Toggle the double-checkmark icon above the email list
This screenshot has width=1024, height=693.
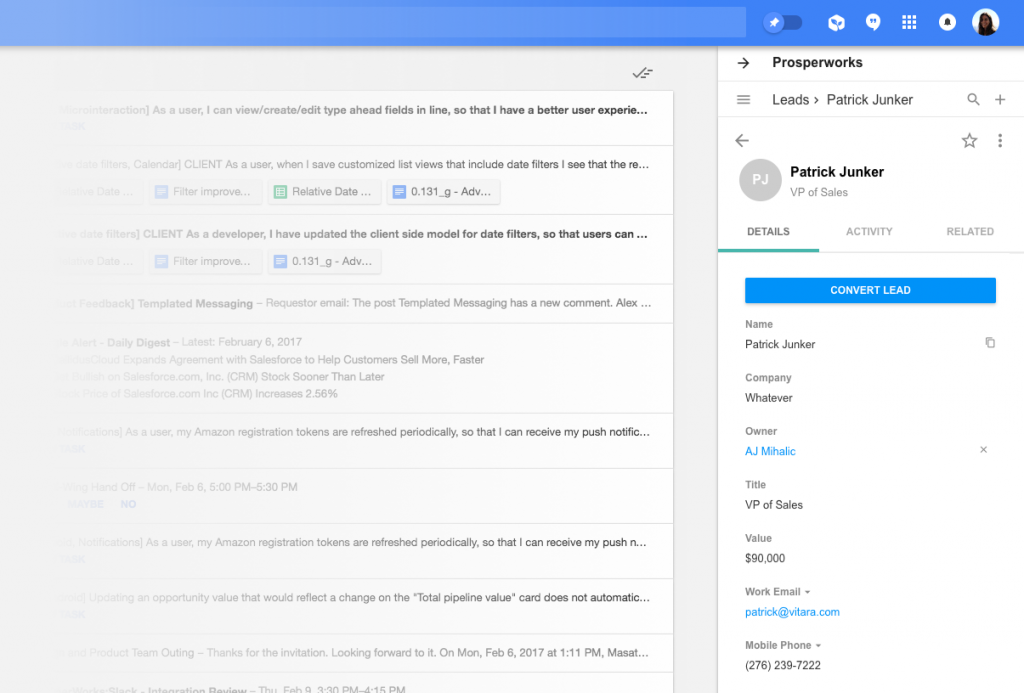click(x=642, y=72)
